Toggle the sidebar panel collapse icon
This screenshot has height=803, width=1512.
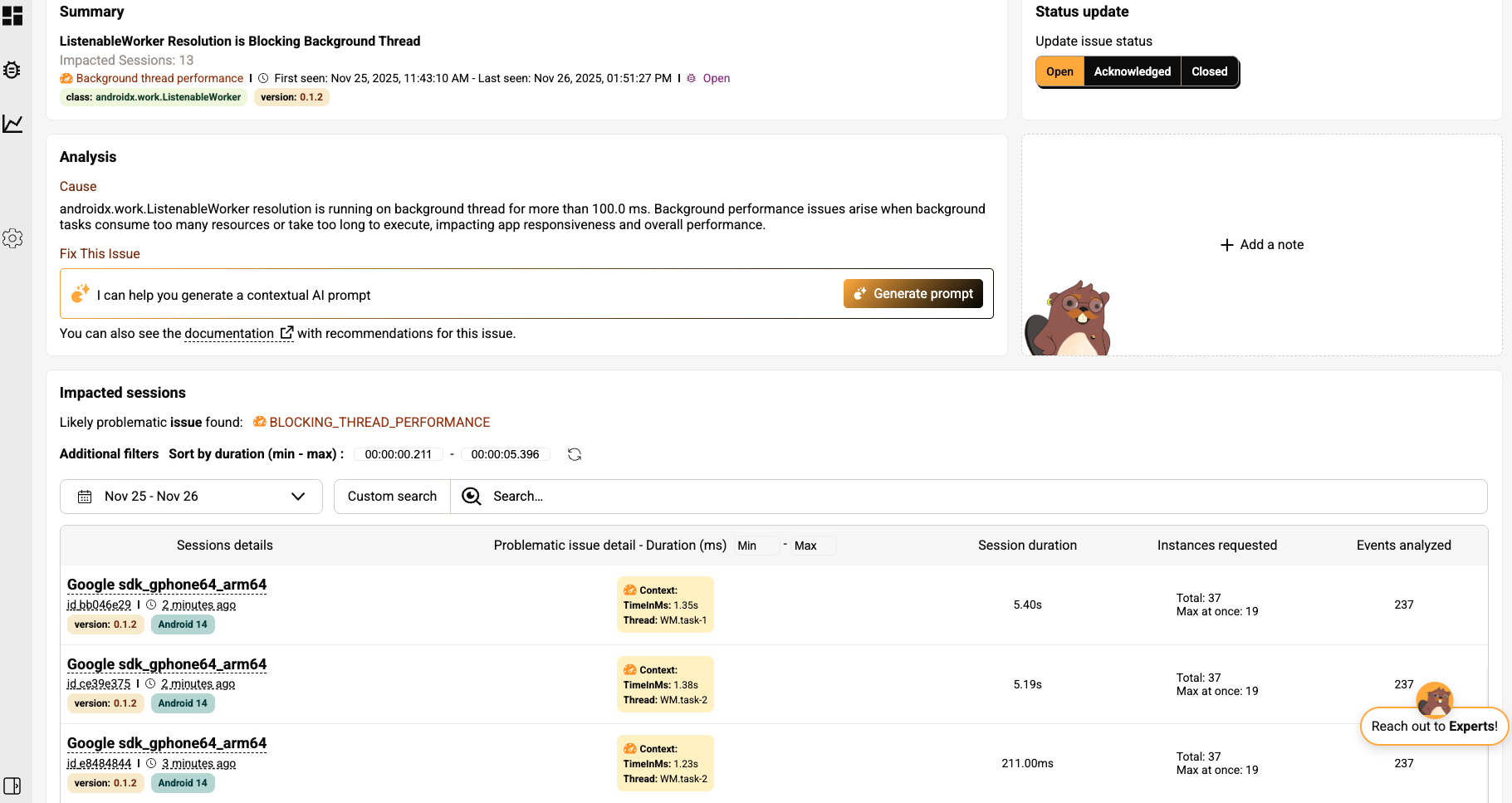tap(12, 786)
